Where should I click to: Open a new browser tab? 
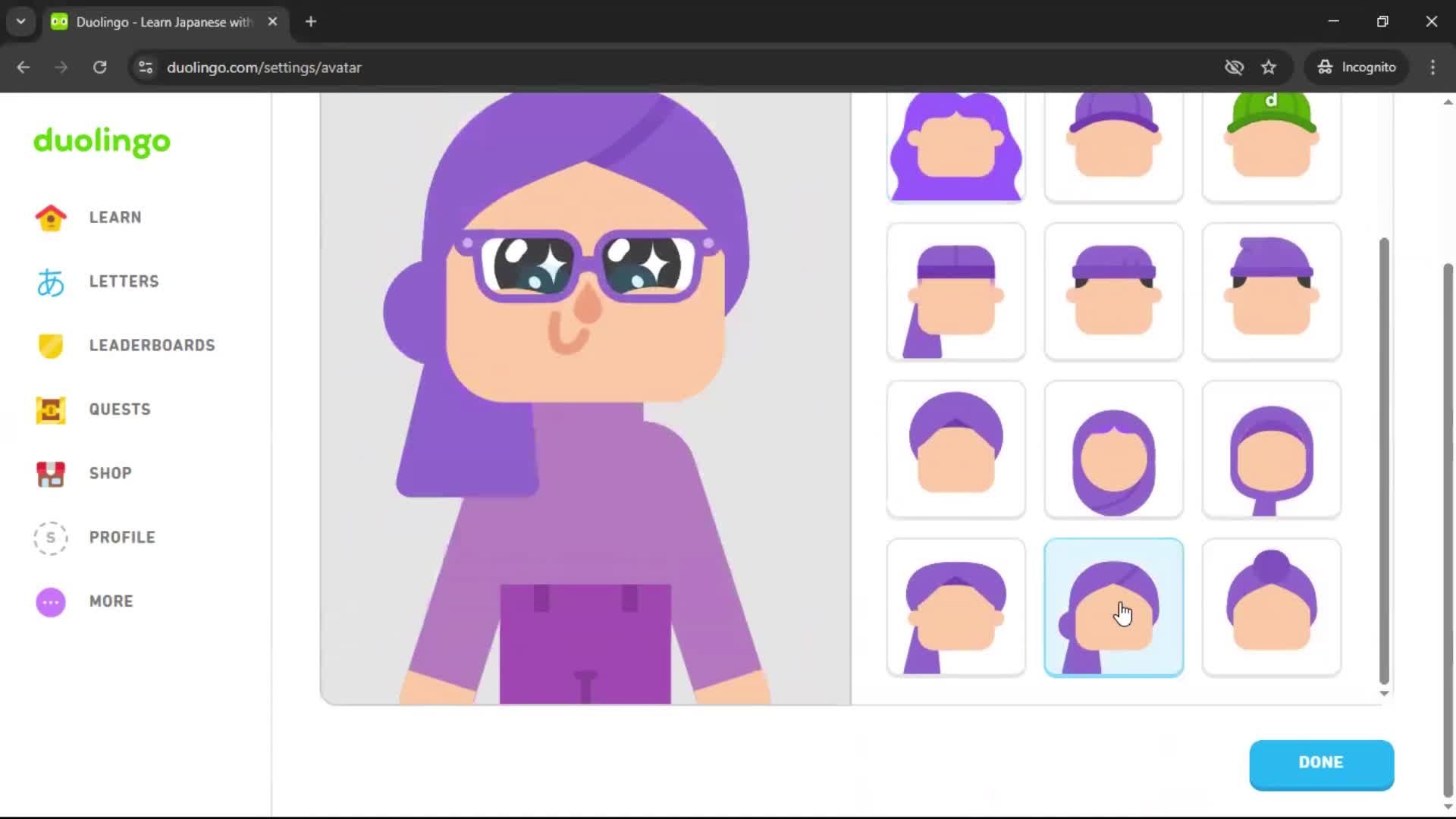coord(310,21)
